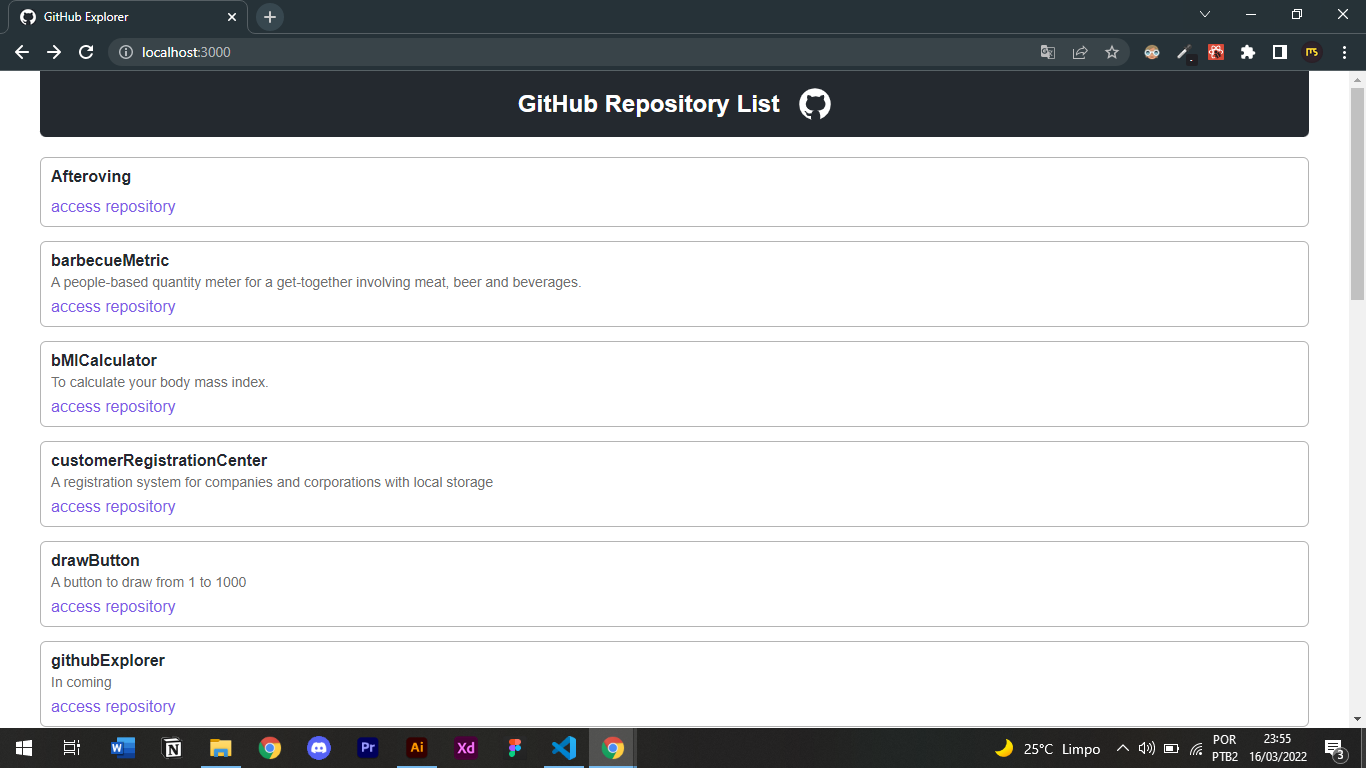Open Discord from the taskbar
The width and height of the screenshot is (1366, 768).
(x=319, y=748)
